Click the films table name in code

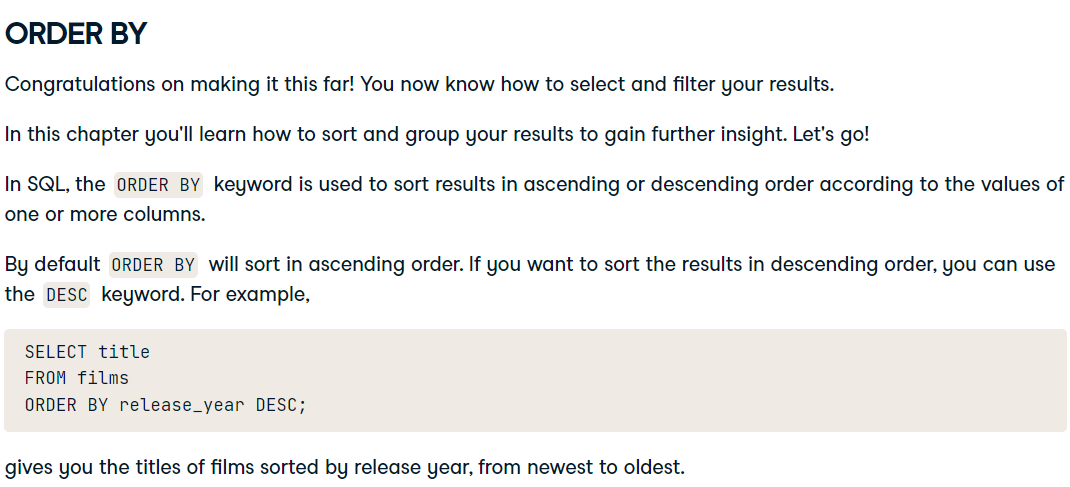coord(103,378)
